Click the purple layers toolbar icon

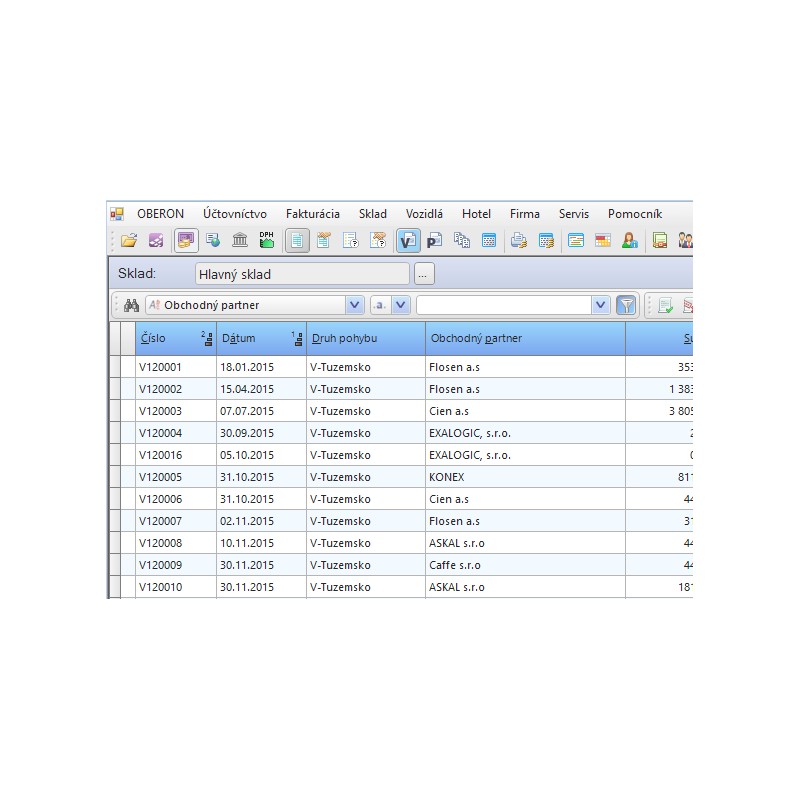(156, 240)
